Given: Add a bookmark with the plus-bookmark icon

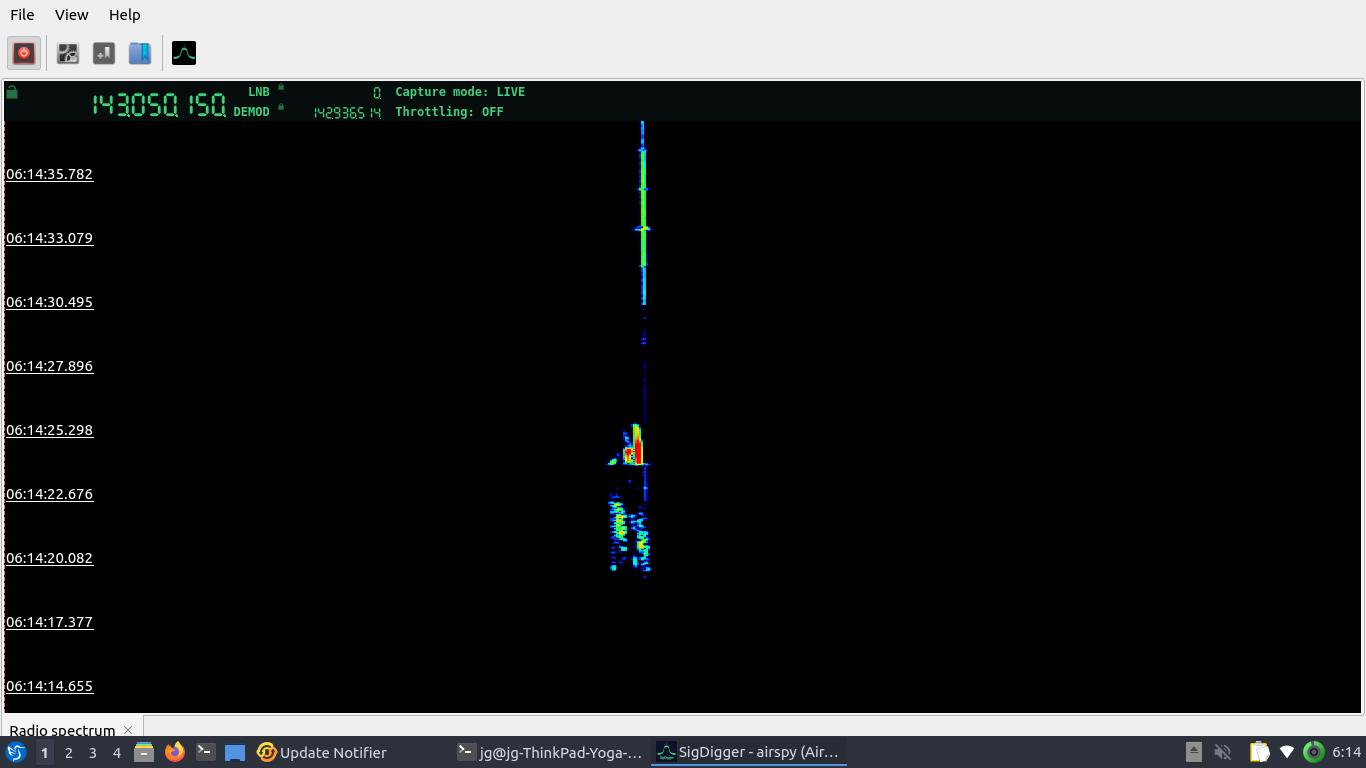Looking at the screenshot, I should pos(104,53).
